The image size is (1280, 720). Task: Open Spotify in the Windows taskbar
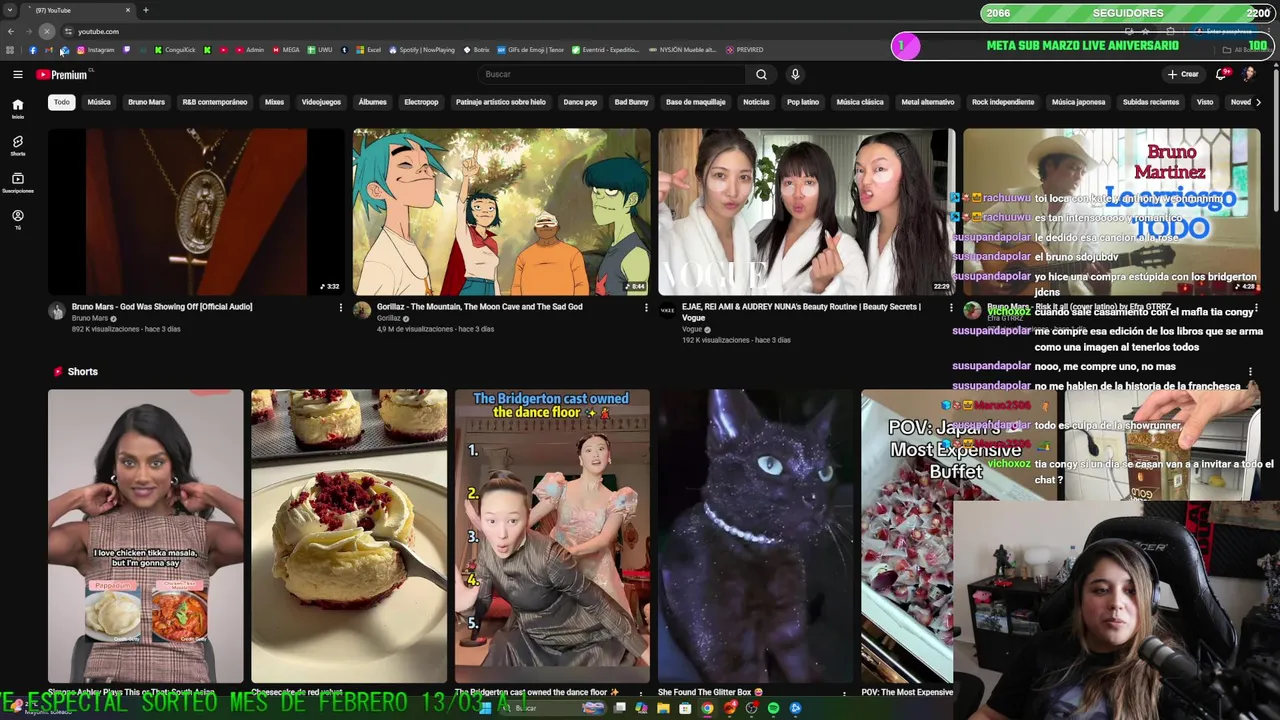[x=773, y=708]
